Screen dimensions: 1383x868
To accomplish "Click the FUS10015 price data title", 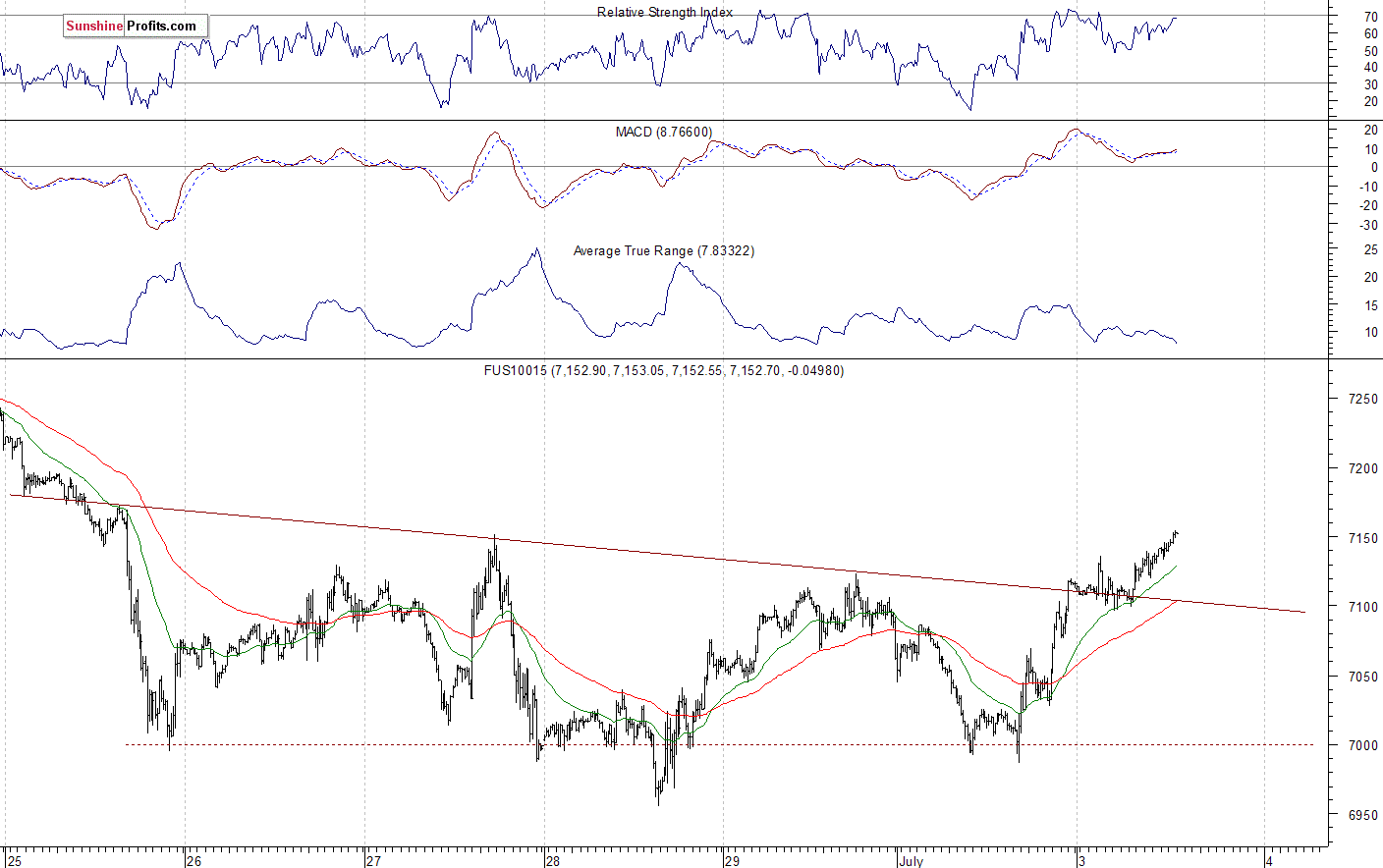I will 664,370.
